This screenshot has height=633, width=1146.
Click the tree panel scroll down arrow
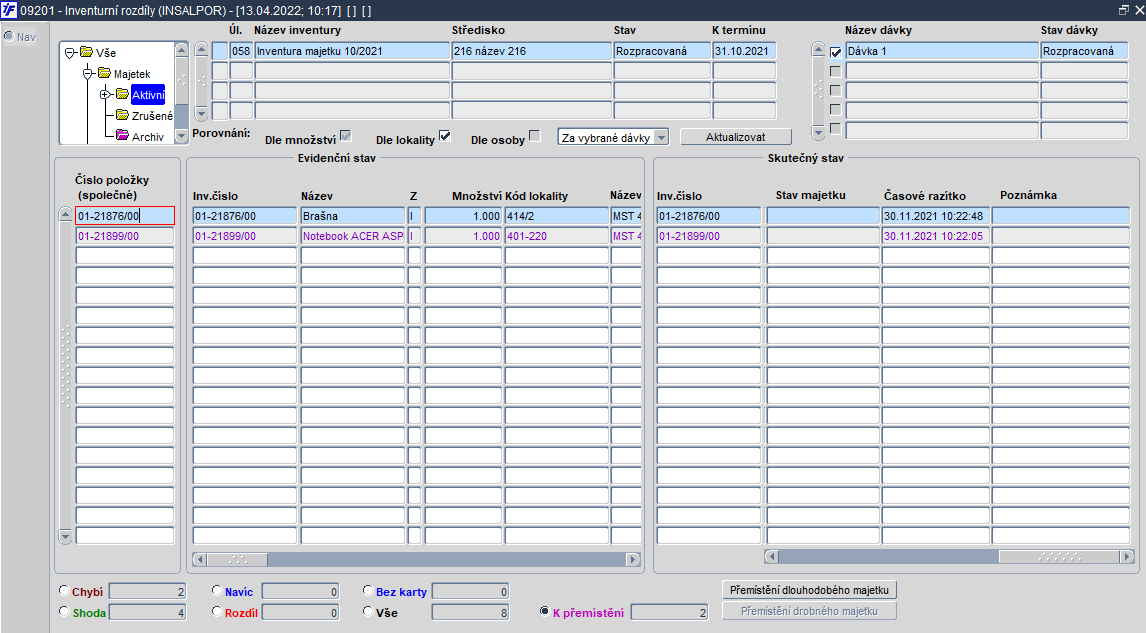click(x=181, y=135)
